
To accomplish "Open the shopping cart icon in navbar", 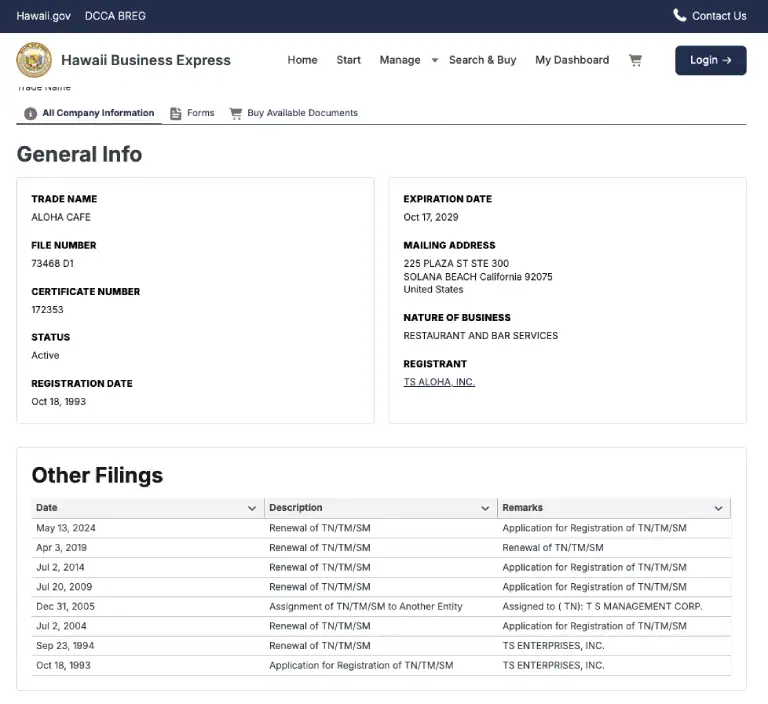I will [635, 60].
